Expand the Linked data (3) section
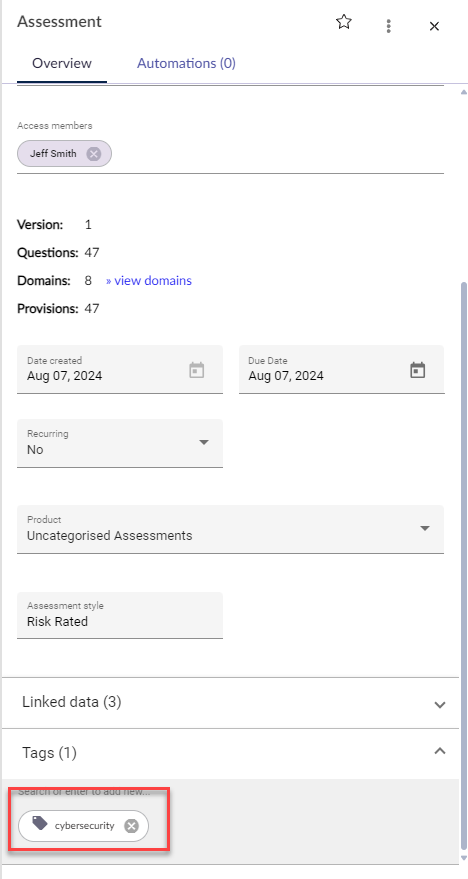The image size is (468, 879). click(x=230, y=703)
